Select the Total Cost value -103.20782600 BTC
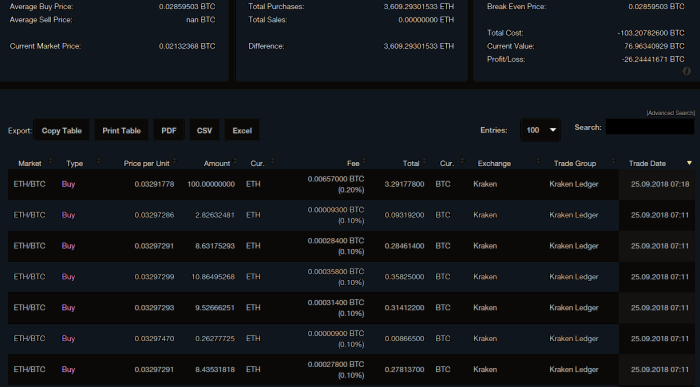 point(651,33)
